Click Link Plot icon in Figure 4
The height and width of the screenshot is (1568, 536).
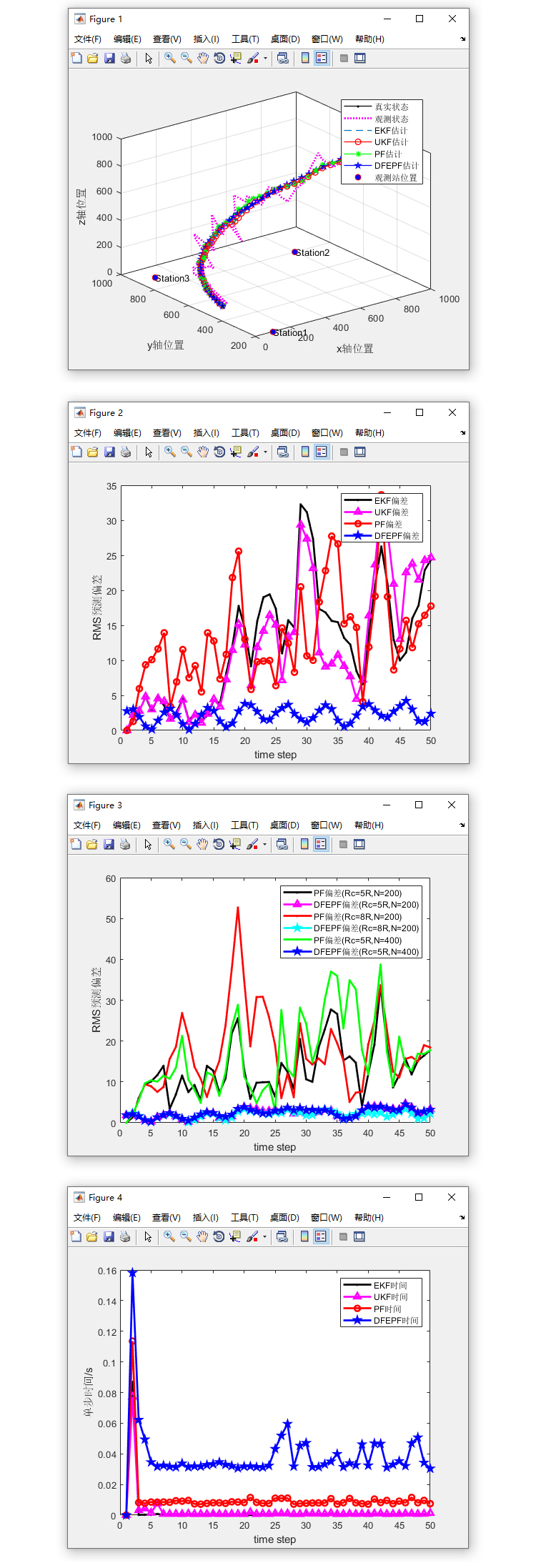(x=282, y=1236)
